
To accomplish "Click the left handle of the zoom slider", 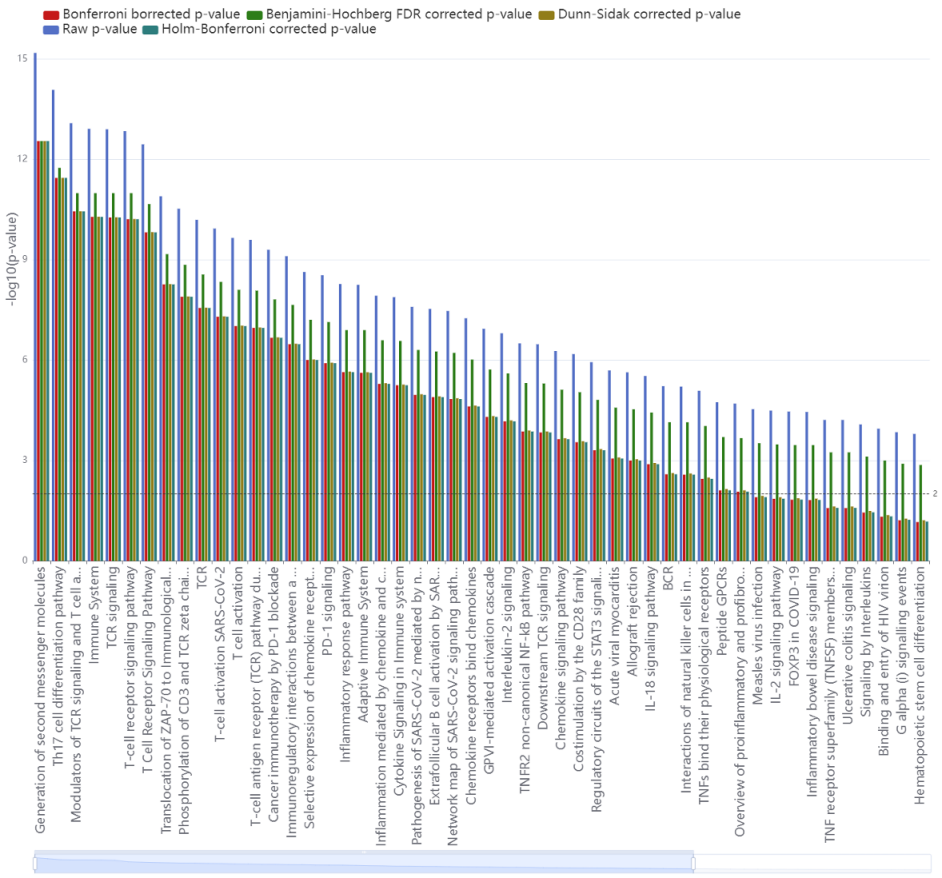I will tap(35, 862).
